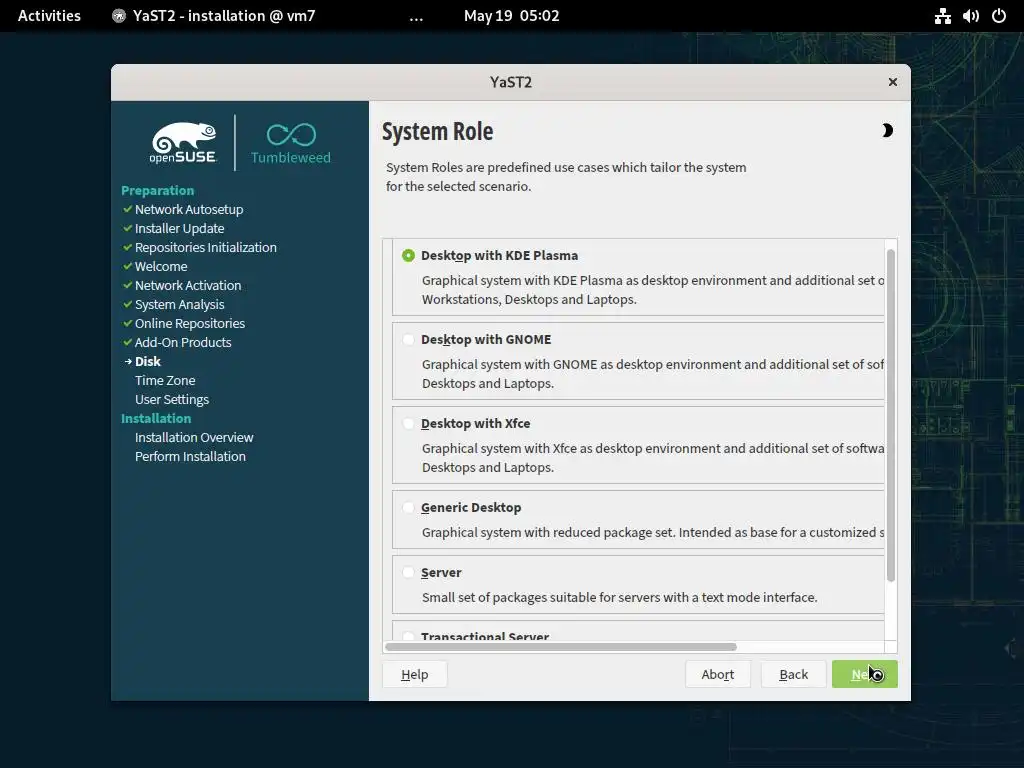
Task: Click the Installer Update step
Action: pos(180,229)
